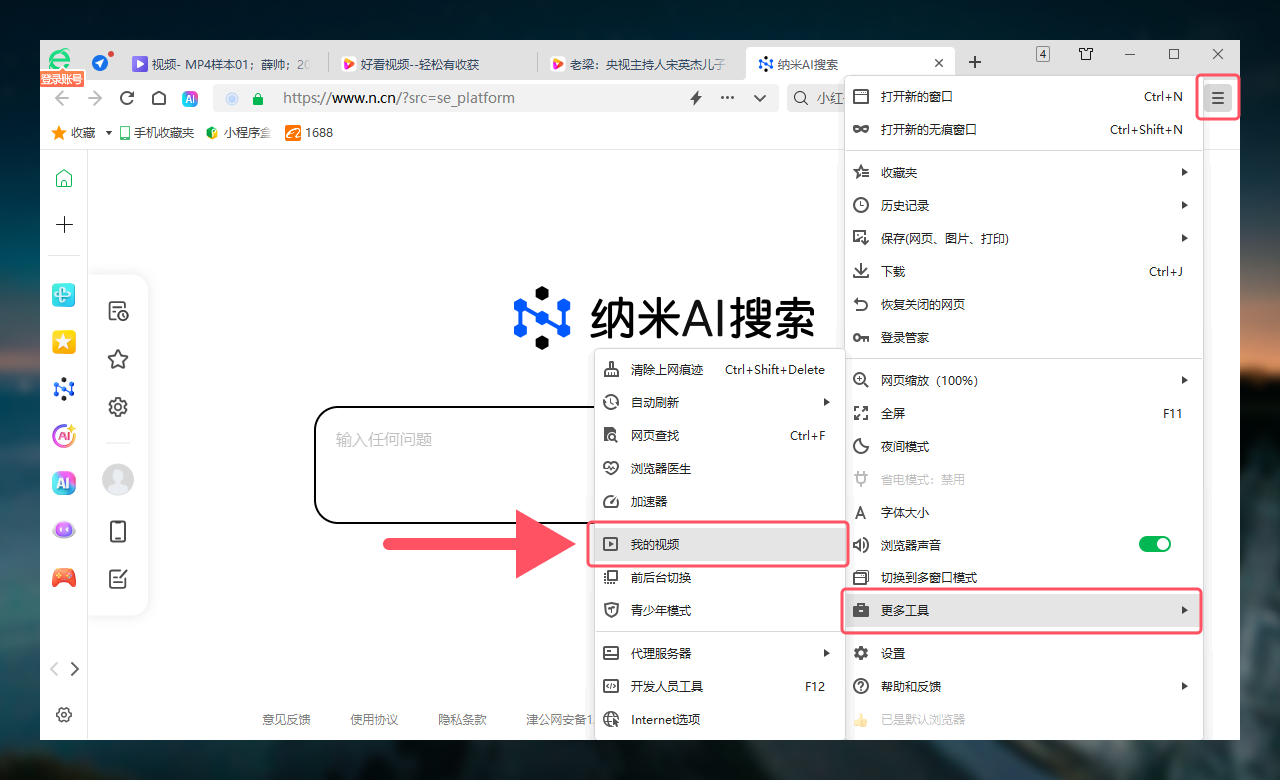Click the star favorites icon in the floating panel

click(118, 359)
